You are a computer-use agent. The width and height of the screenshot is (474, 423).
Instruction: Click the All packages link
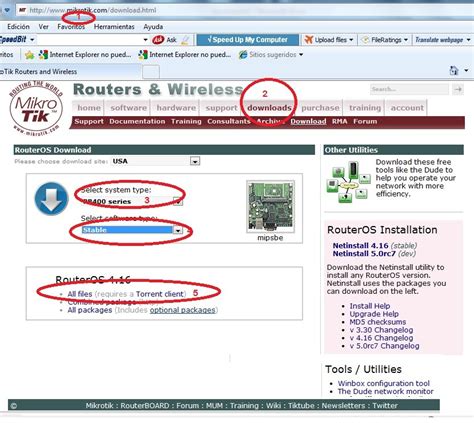pyautogui.click(x=90, y=310)
